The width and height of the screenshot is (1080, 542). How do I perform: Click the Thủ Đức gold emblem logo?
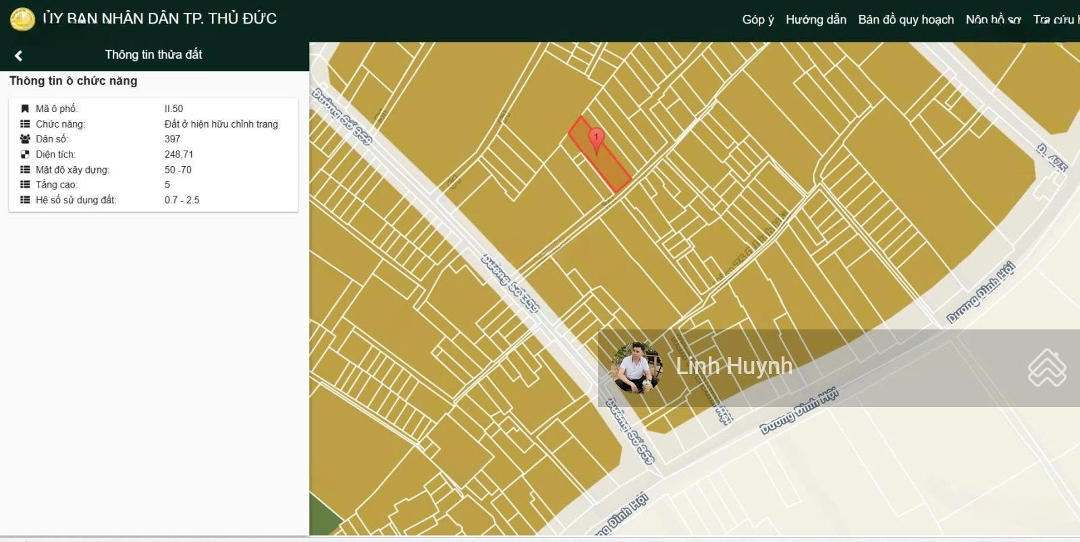point(22,19)
